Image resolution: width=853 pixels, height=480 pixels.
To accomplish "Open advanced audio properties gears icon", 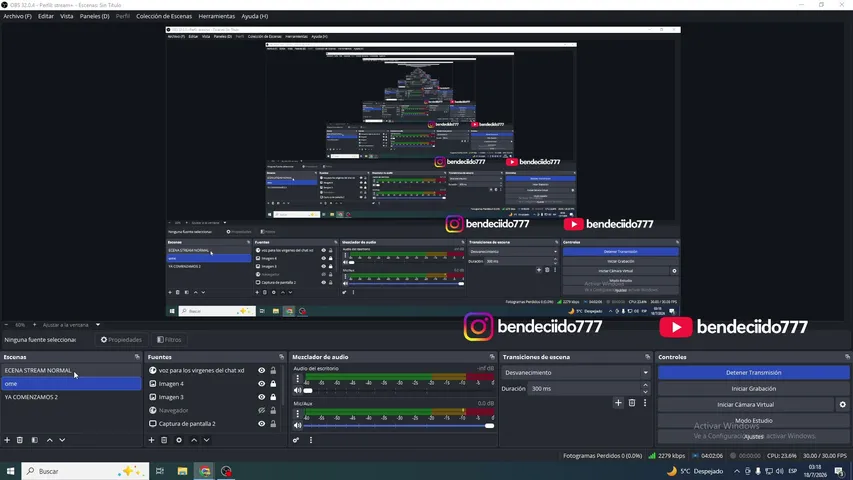I will tap(296, 440).
